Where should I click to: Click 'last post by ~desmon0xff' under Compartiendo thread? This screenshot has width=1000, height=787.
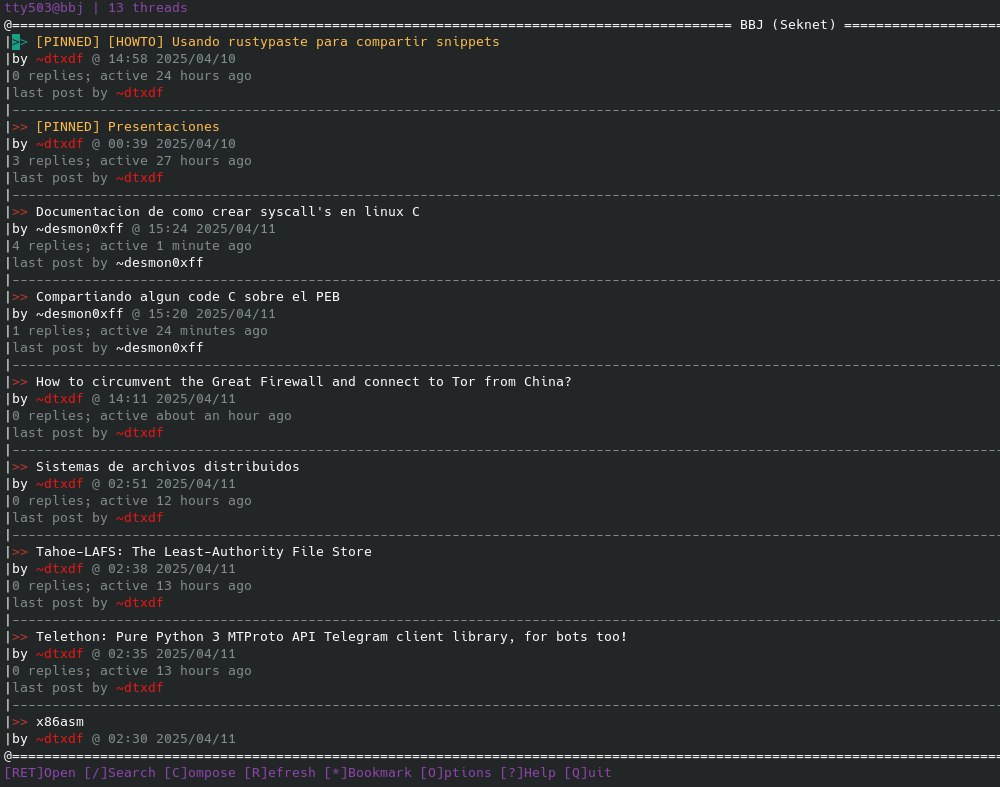coord(108,348)
